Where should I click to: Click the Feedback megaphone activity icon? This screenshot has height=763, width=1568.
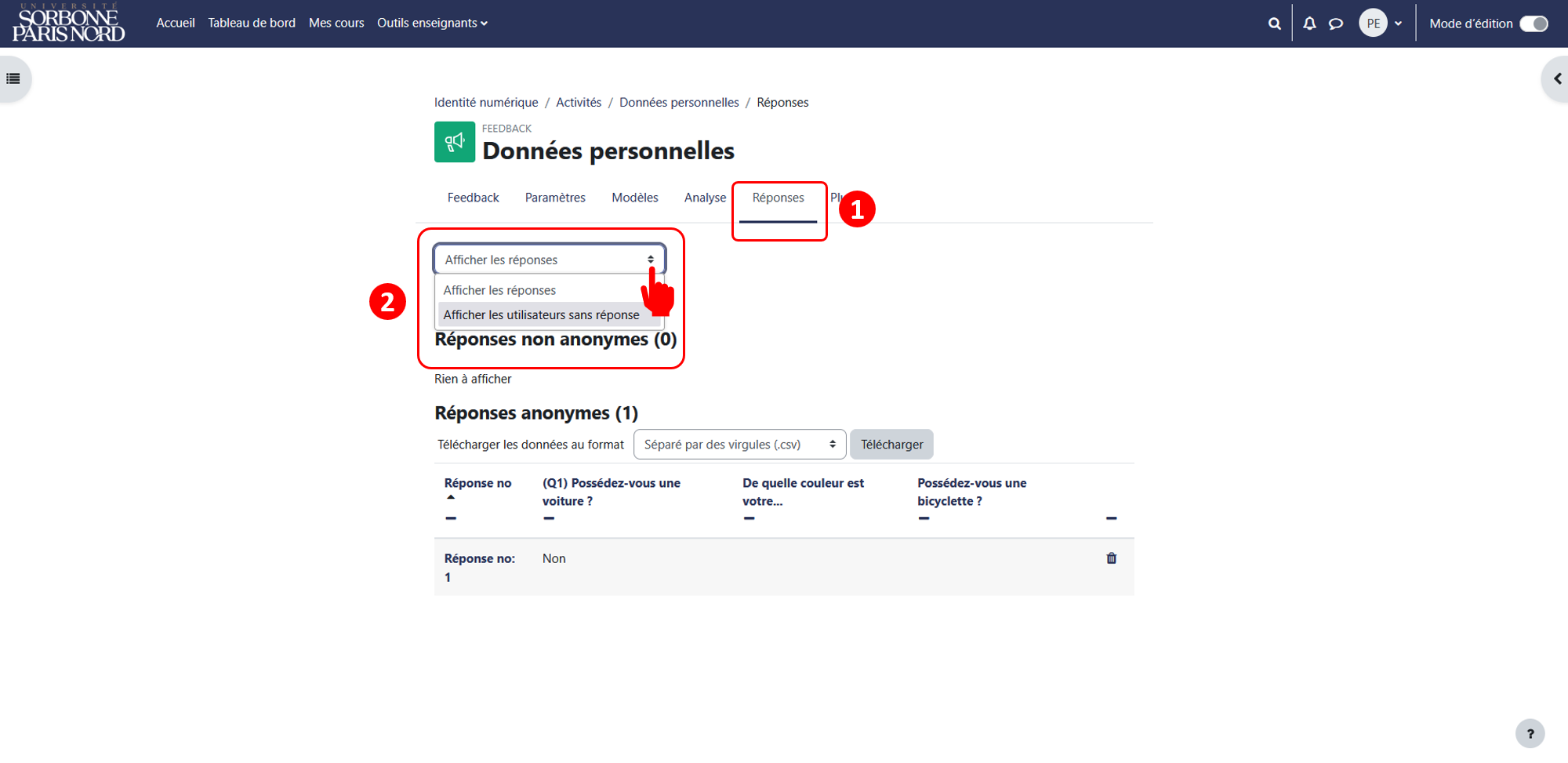coord(455,142)
